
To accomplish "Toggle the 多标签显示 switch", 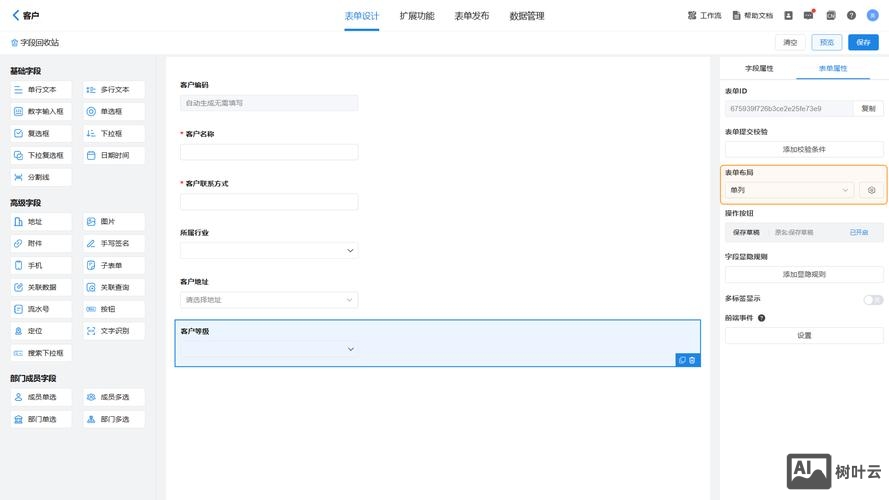I will pyautogui.click(x=873, y=299).
